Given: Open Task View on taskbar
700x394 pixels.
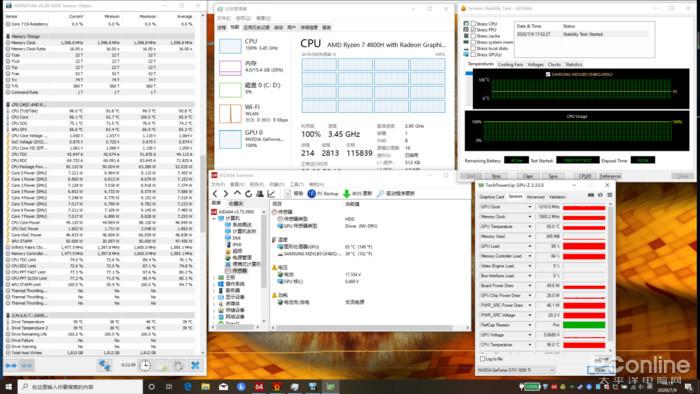Looking at the screenshot, I should (169, 386).
